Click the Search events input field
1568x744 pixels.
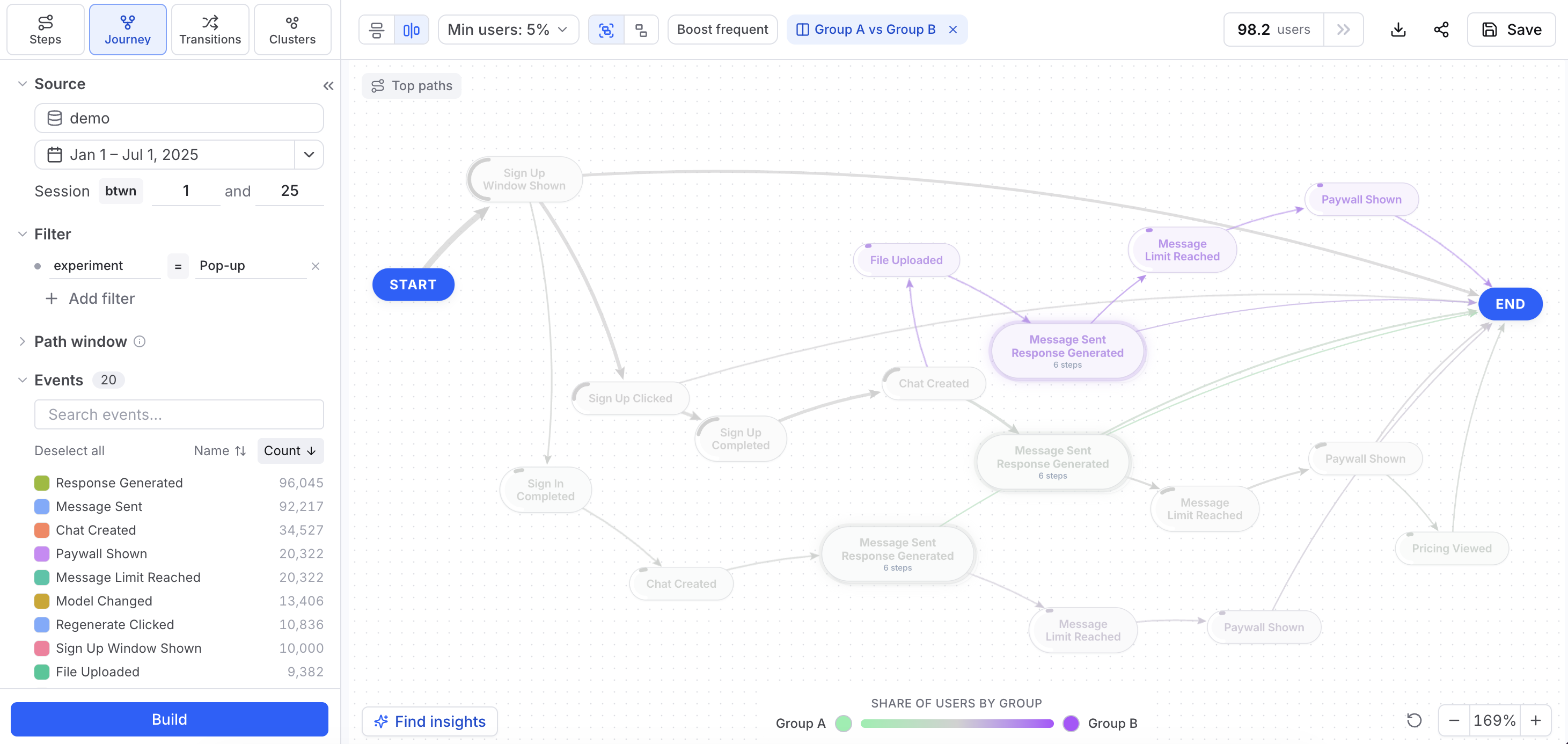point(179,414)
